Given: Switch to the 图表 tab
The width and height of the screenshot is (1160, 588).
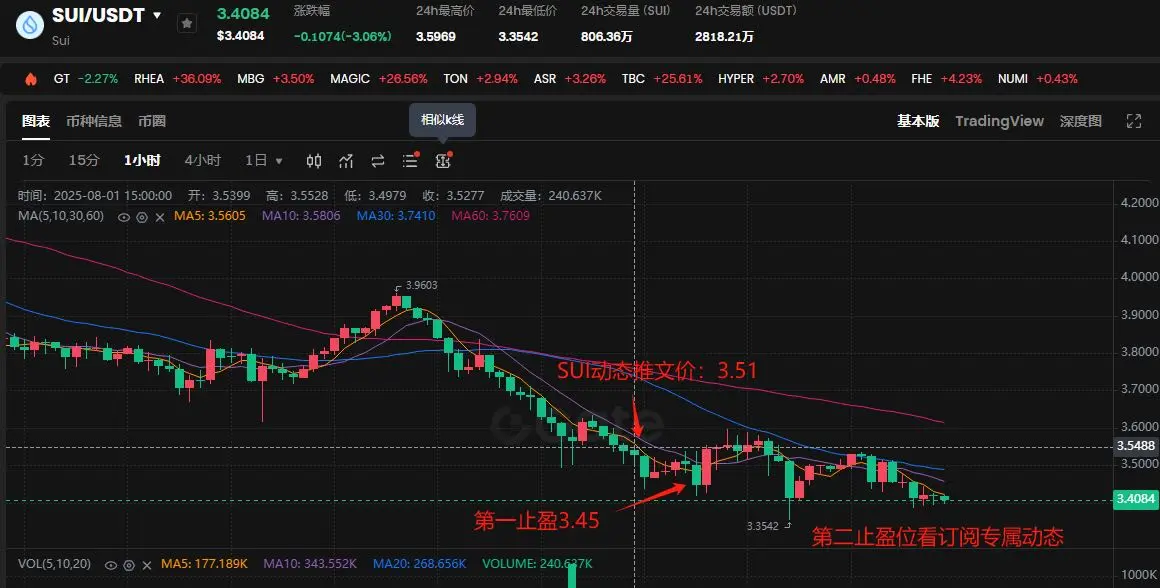Looking at the screenshot, I should pyautogui.click(x=36, y=121).
